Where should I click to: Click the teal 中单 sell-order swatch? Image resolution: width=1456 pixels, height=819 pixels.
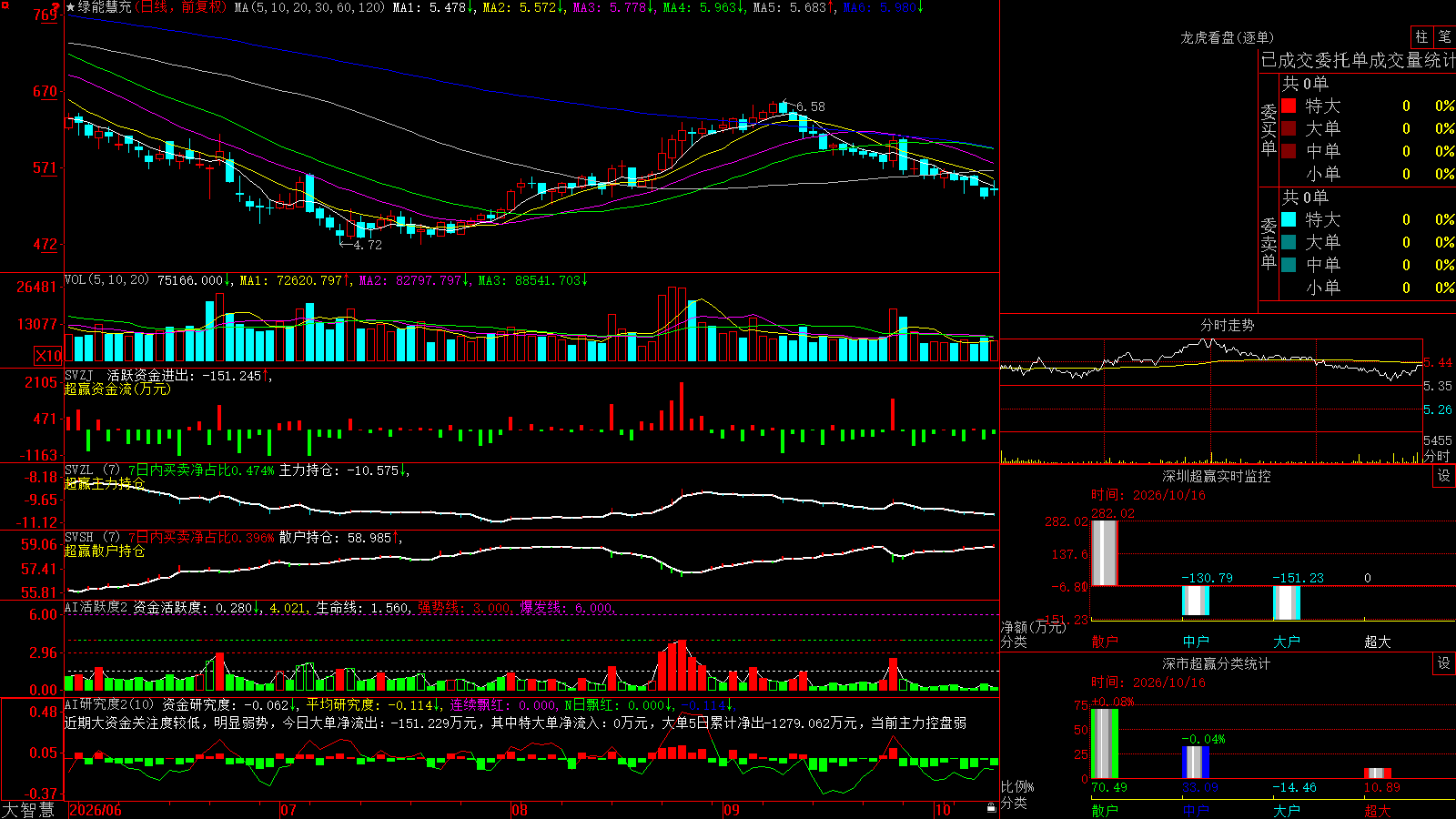coord(1289,265)
